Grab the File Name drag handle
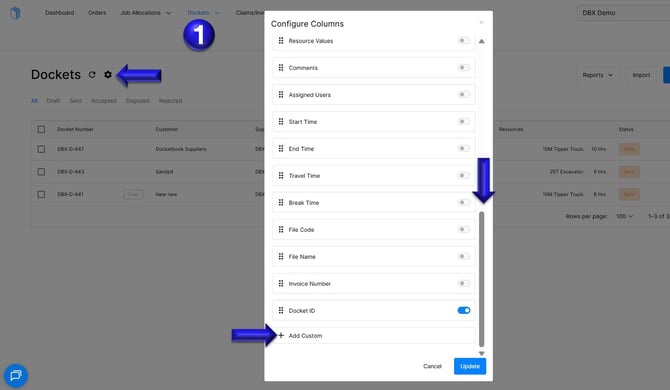 (281, 256)
